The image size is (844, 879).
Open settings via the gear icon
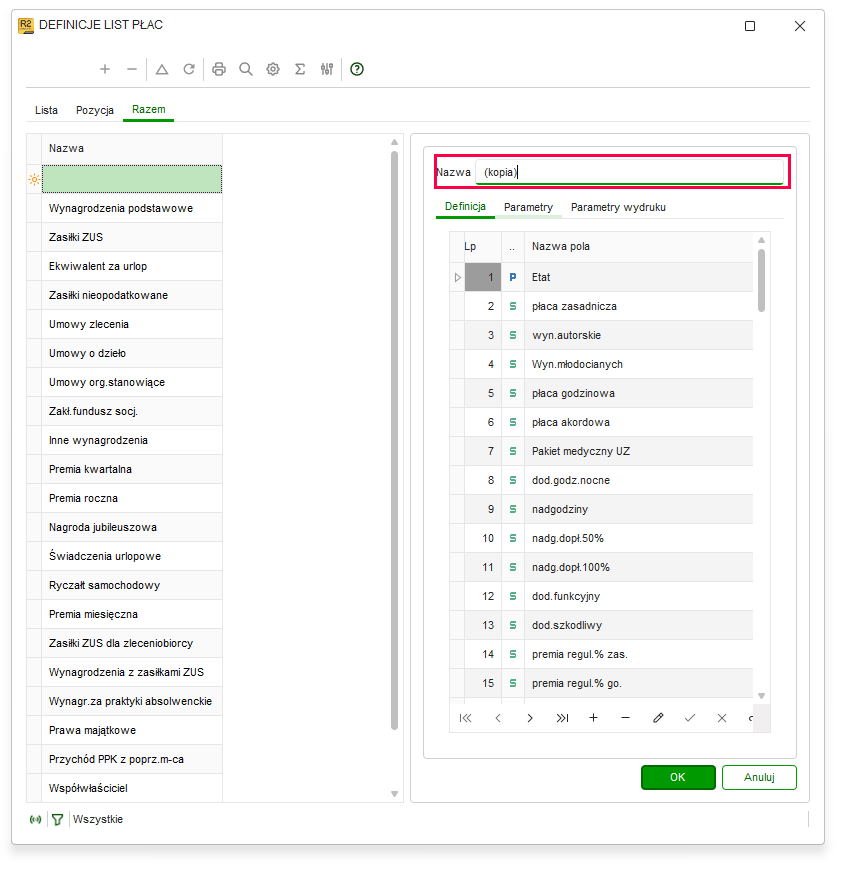tap(273, 70)
